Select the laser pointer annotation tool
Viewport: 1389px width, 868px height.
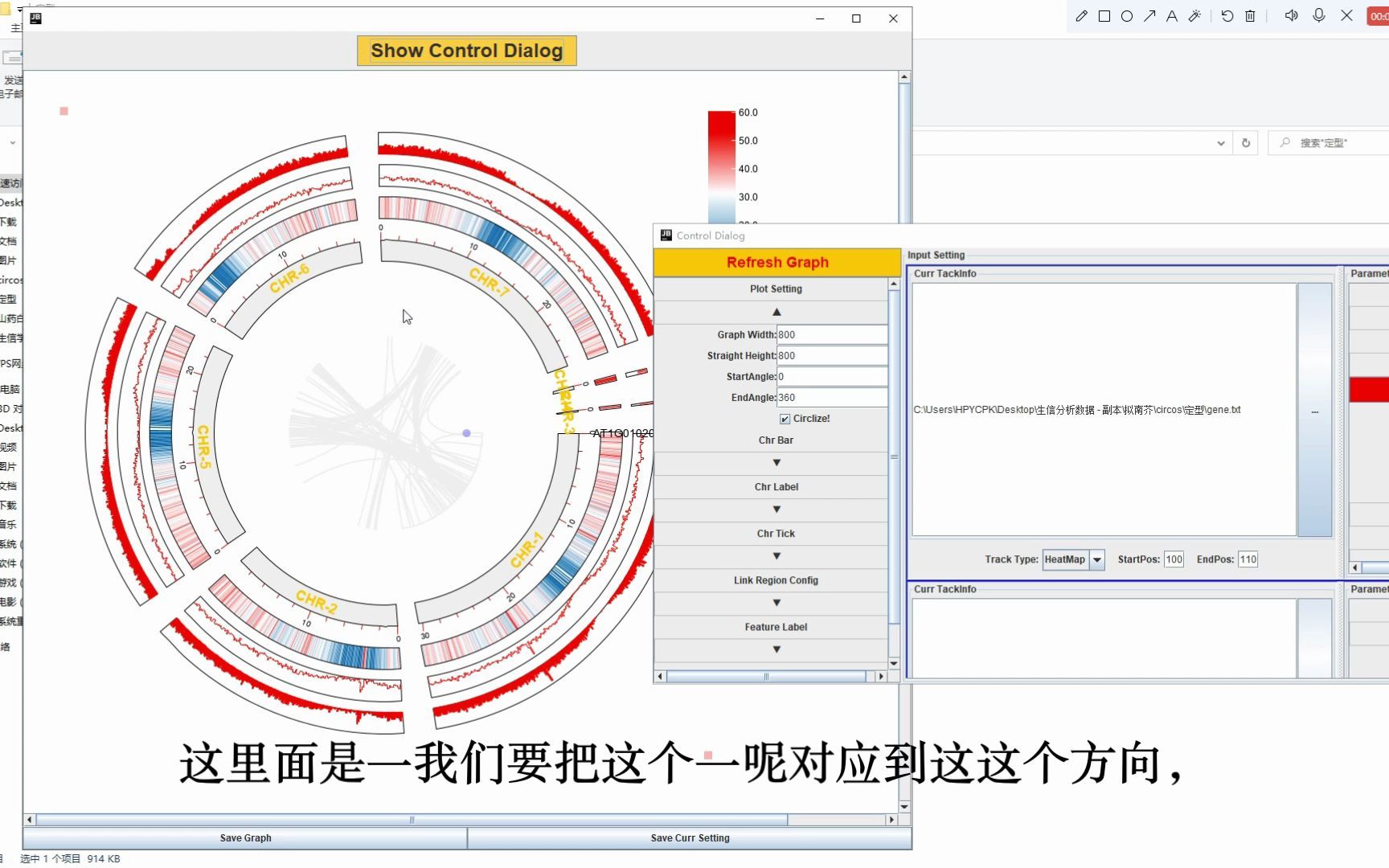tap(1194, 16)
